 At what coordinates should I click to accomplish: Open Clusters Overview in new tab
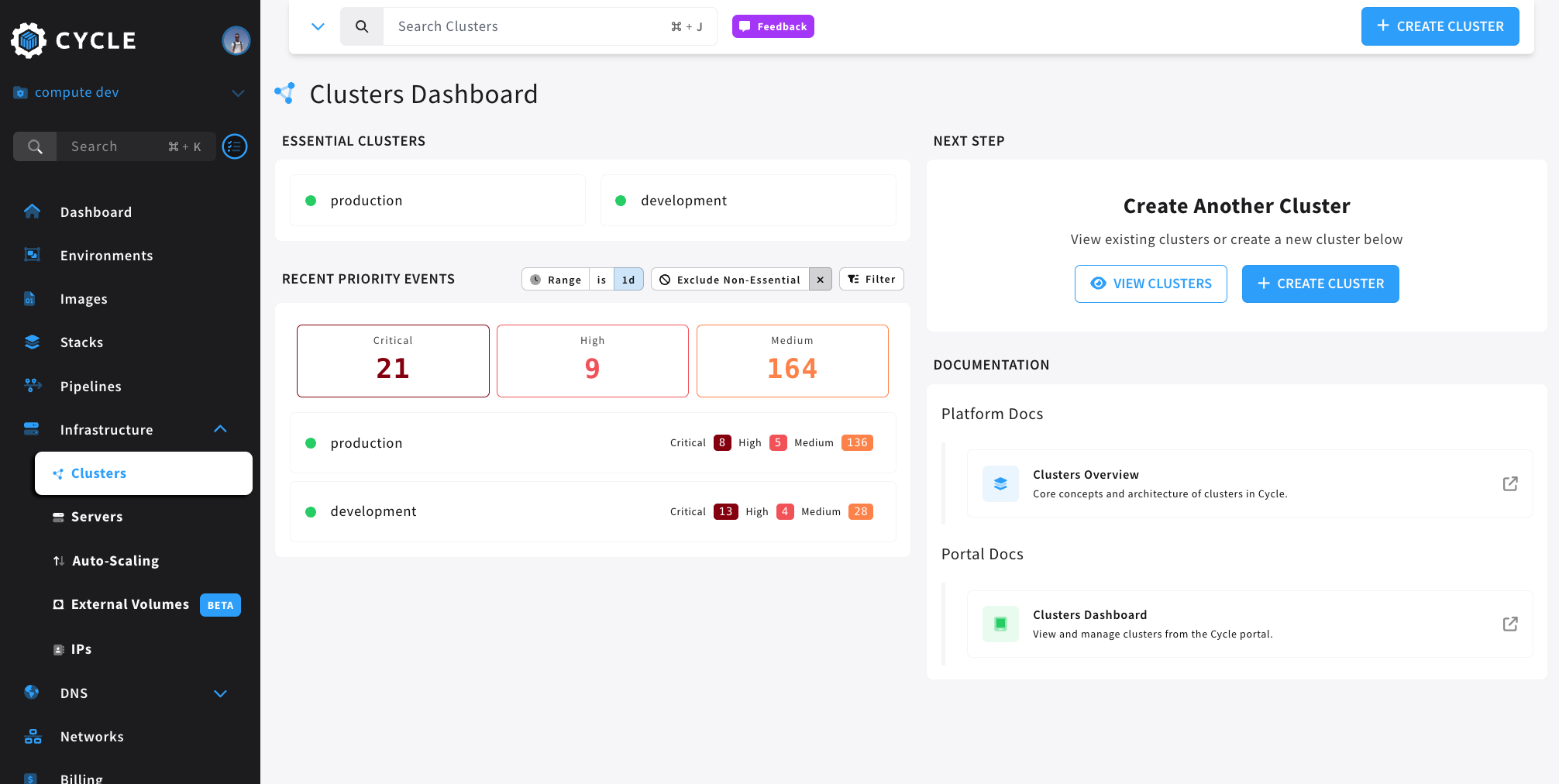pos(1510,483)
